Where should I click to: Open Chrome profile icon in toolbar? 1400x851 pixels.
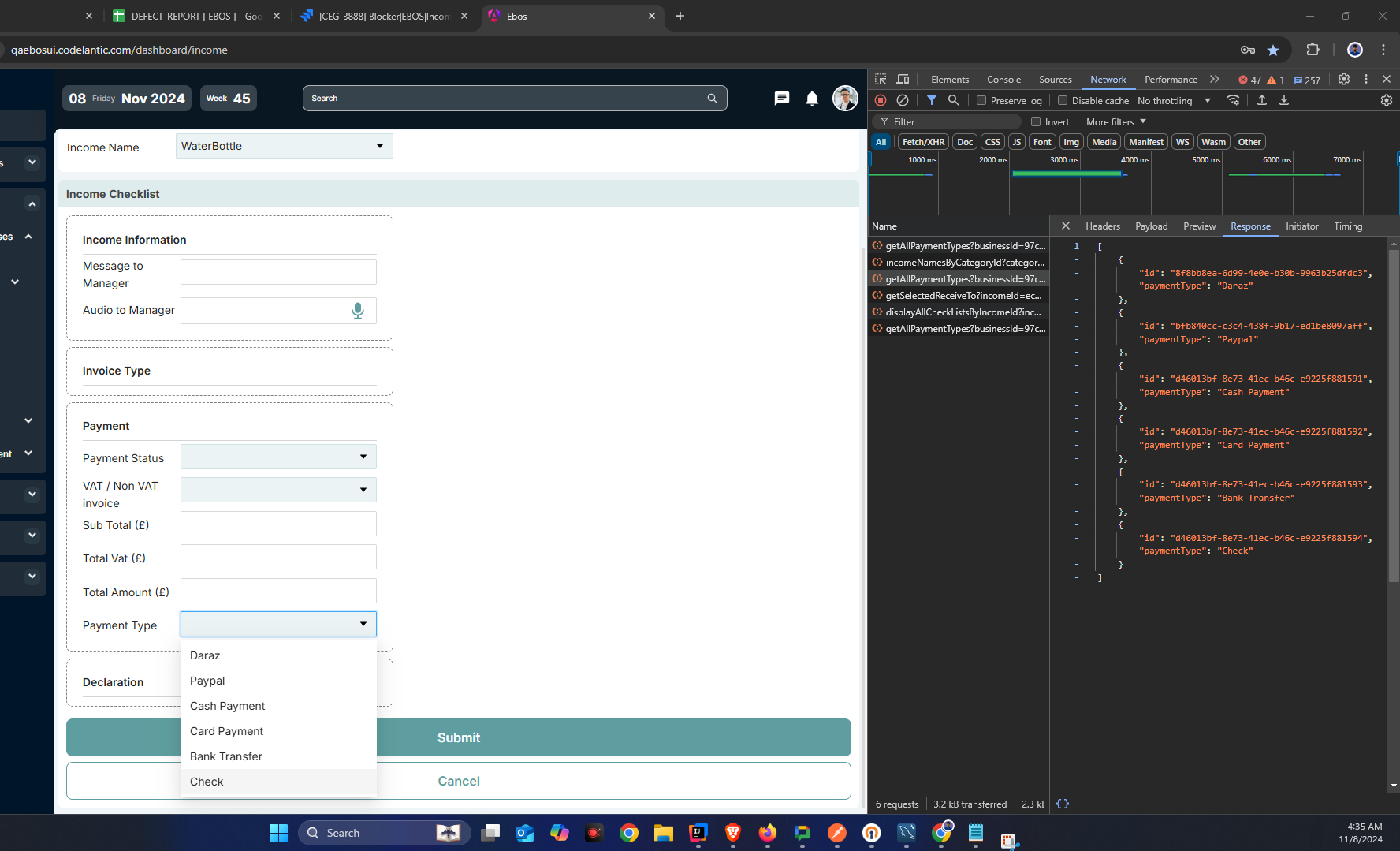click(x=1355, y=50)
